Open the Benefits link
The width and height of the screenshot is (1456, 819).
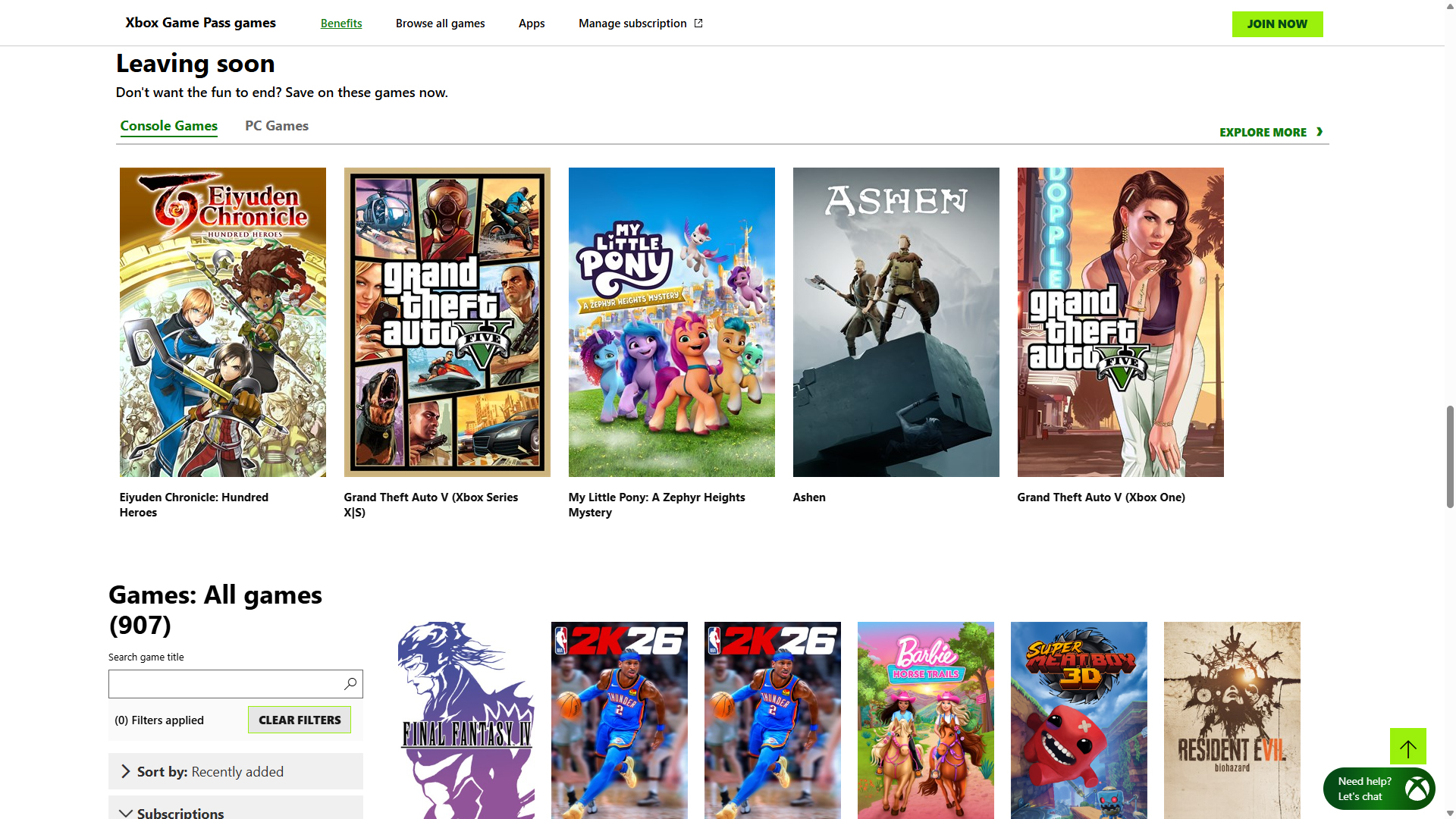pos(341,24)
